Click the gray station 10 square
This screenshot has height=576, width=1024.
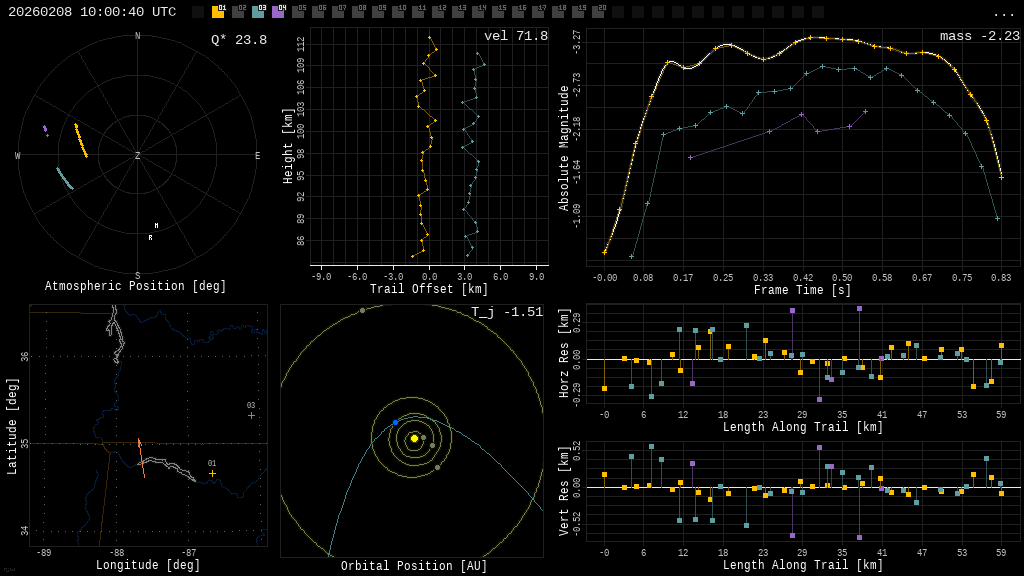click(398, 12)
